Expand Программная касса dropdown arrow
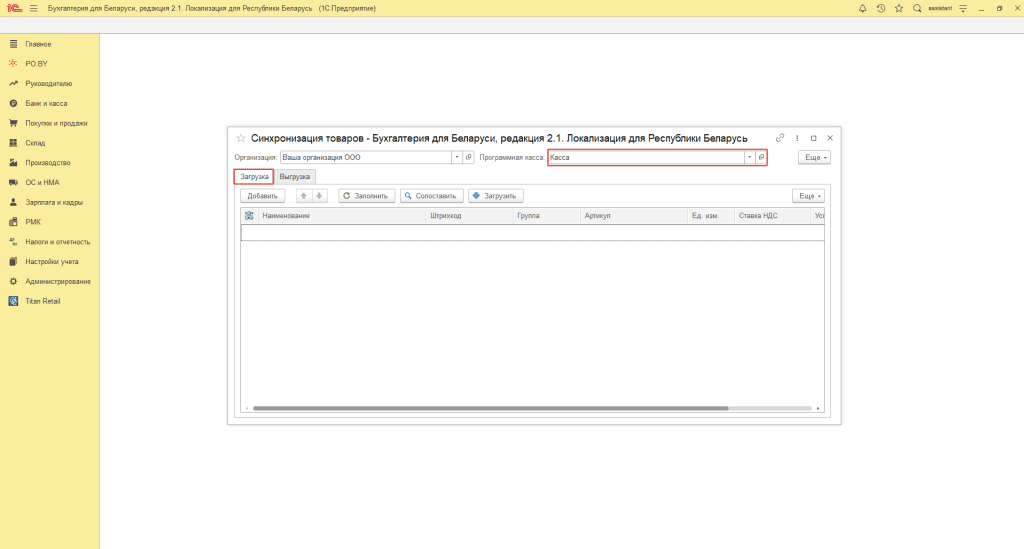Viewport: 1024px width, 549px height. tap(749, 157)
